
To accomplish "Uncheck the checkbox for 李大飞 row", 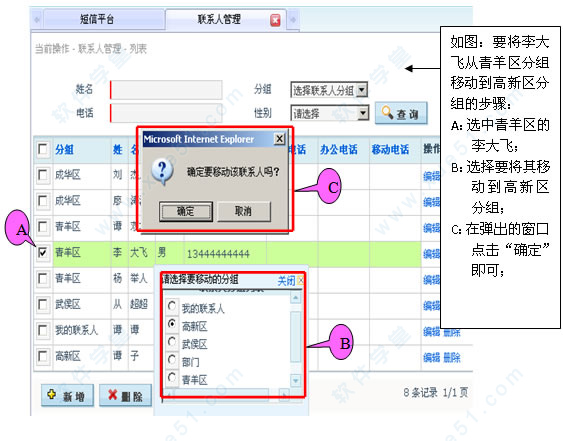I will [x=43, y=252].
